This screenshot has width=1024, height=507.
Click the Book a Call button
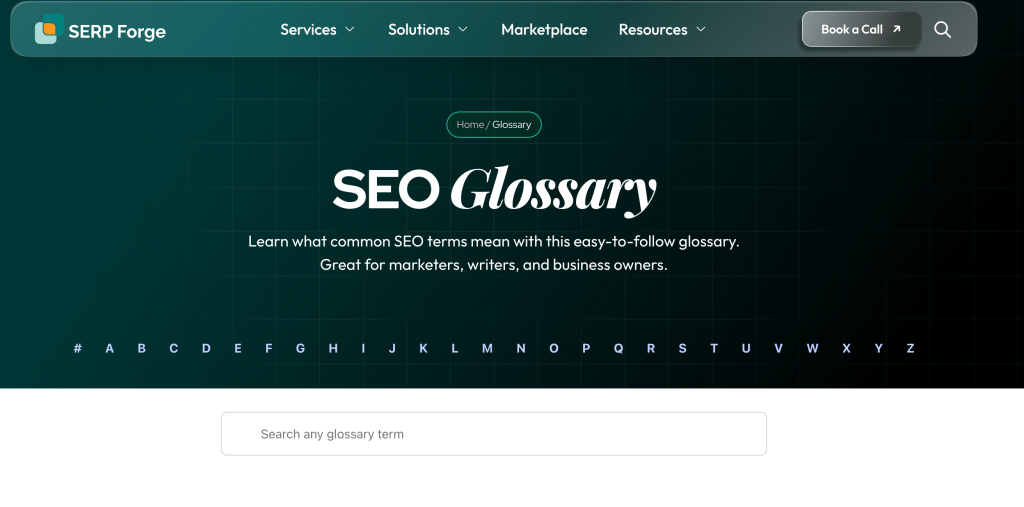pyautogui.click(x=861, y=29)
